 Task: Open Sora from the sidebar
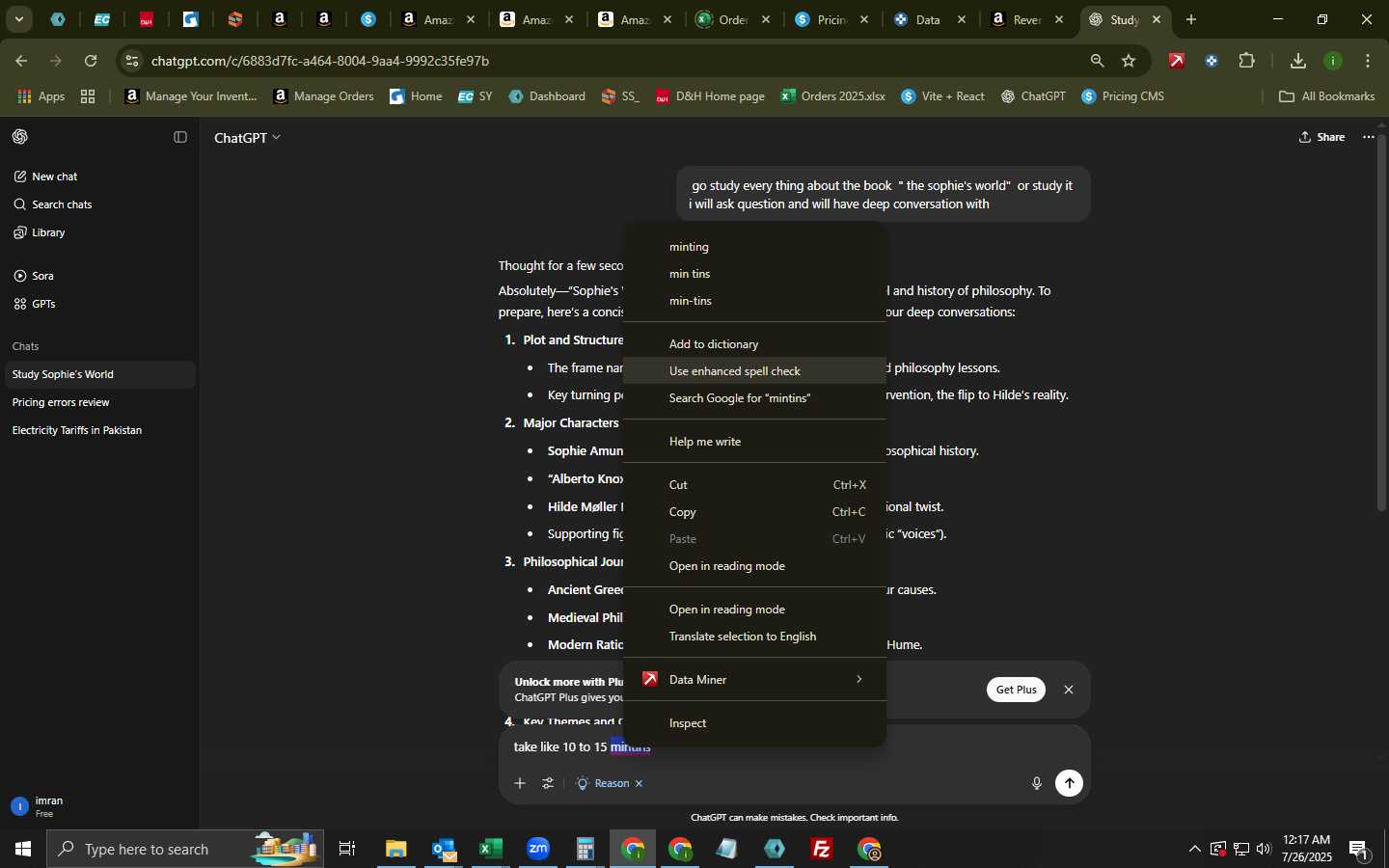click(99, 276)
